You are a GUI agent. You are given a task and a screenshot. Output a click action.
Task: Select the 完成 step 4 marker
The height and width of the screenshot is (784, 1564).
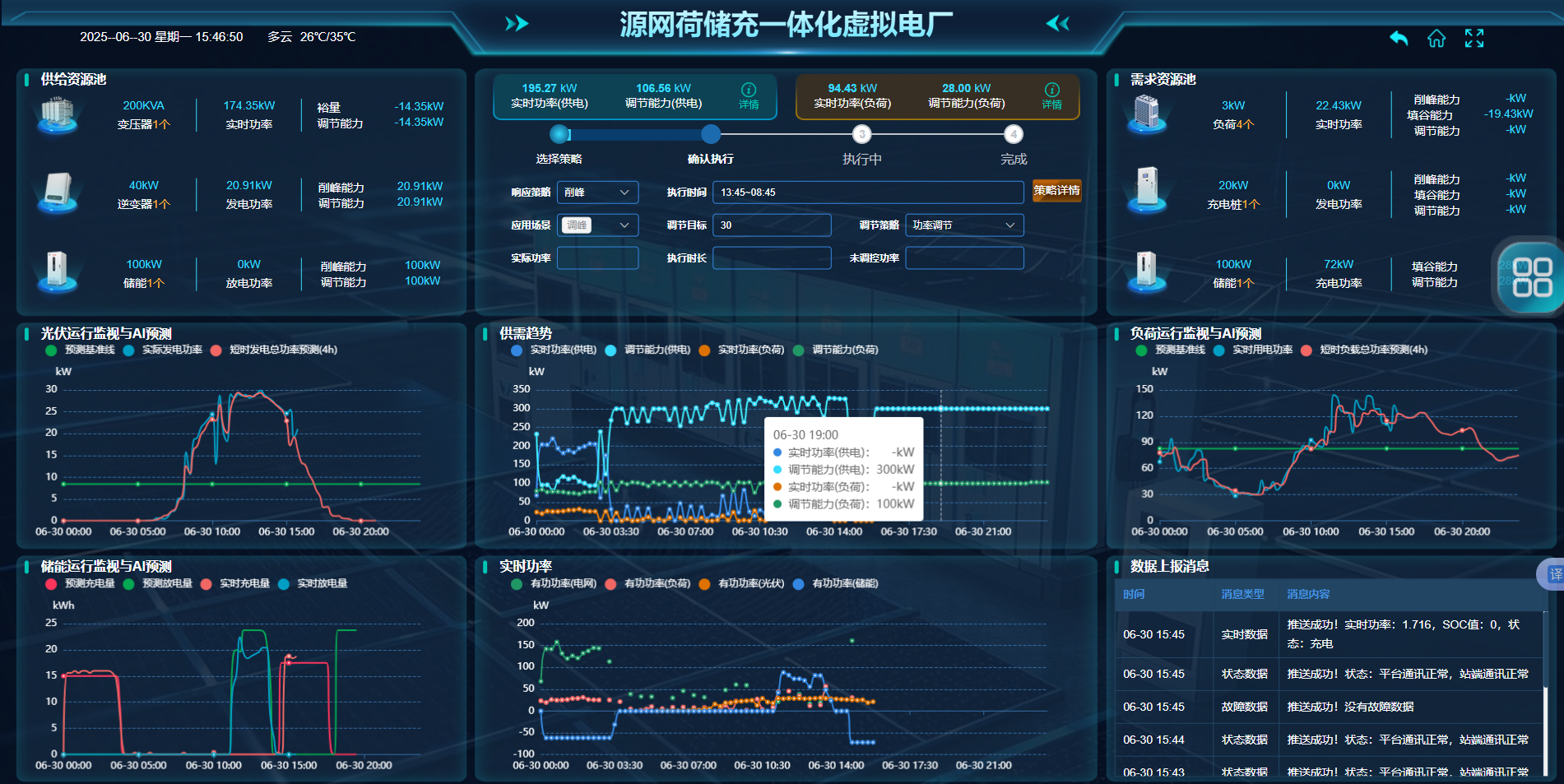1014,134
